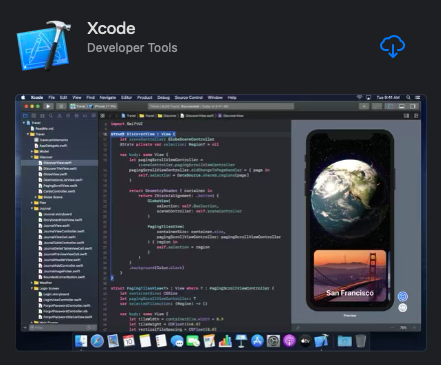The image size is (441, 365).
Task: Stop the build with the square button
Action: point(61,106)
